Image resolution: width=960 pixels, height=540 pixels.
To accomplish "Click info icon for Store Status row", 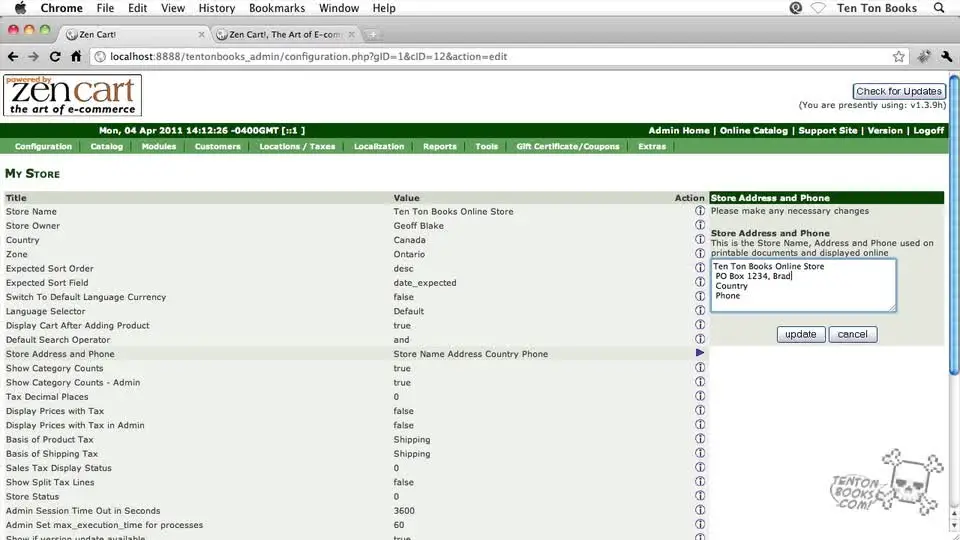I will click(700, 495).
